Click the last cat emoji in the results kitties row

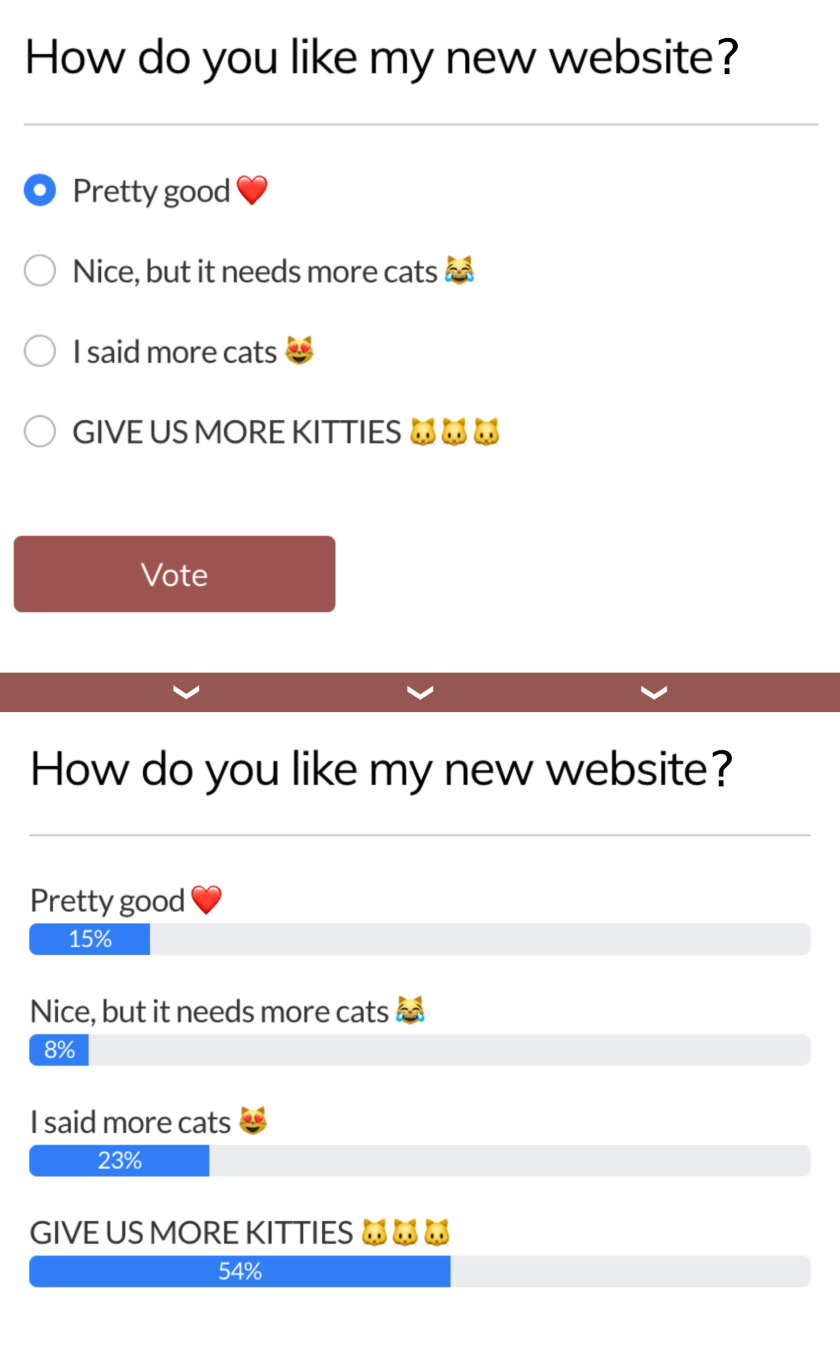coord(437,1233)
